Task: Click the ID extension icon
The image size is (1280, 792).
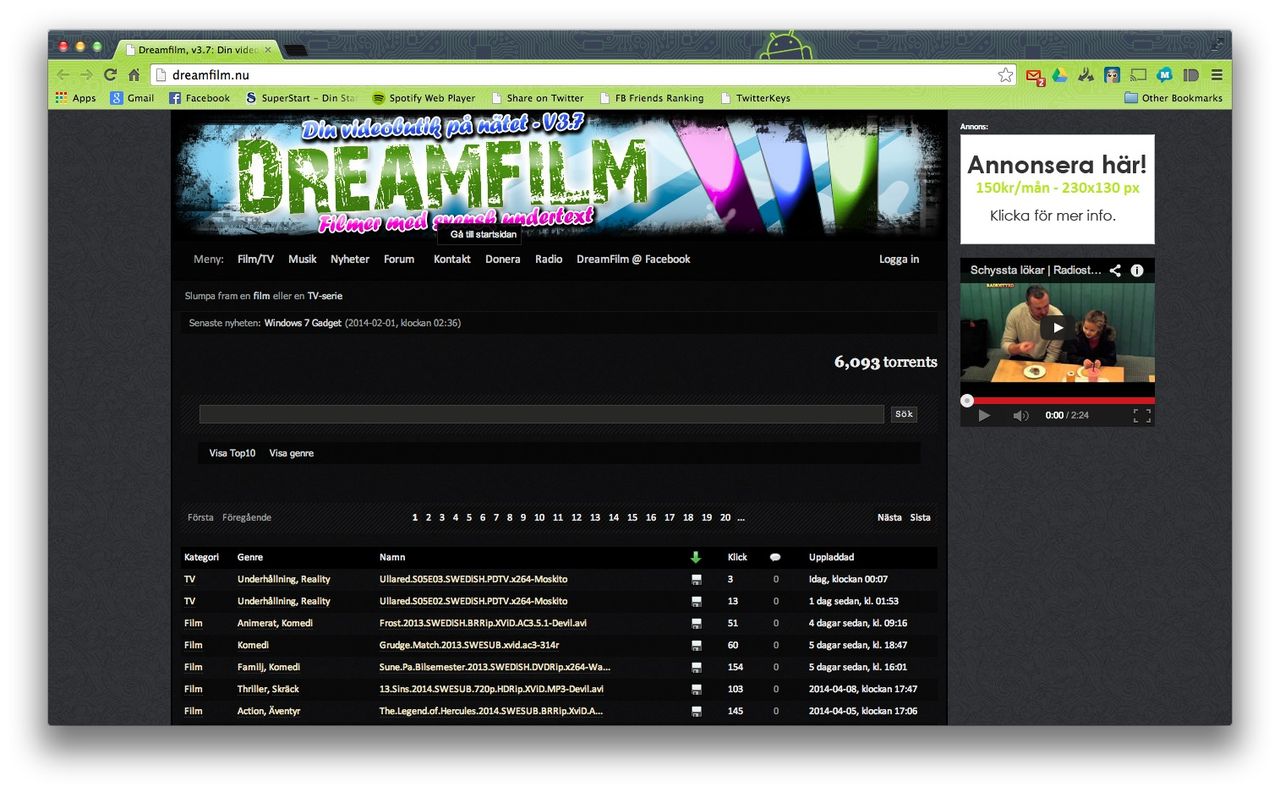Action: (x=1190, y=75)
